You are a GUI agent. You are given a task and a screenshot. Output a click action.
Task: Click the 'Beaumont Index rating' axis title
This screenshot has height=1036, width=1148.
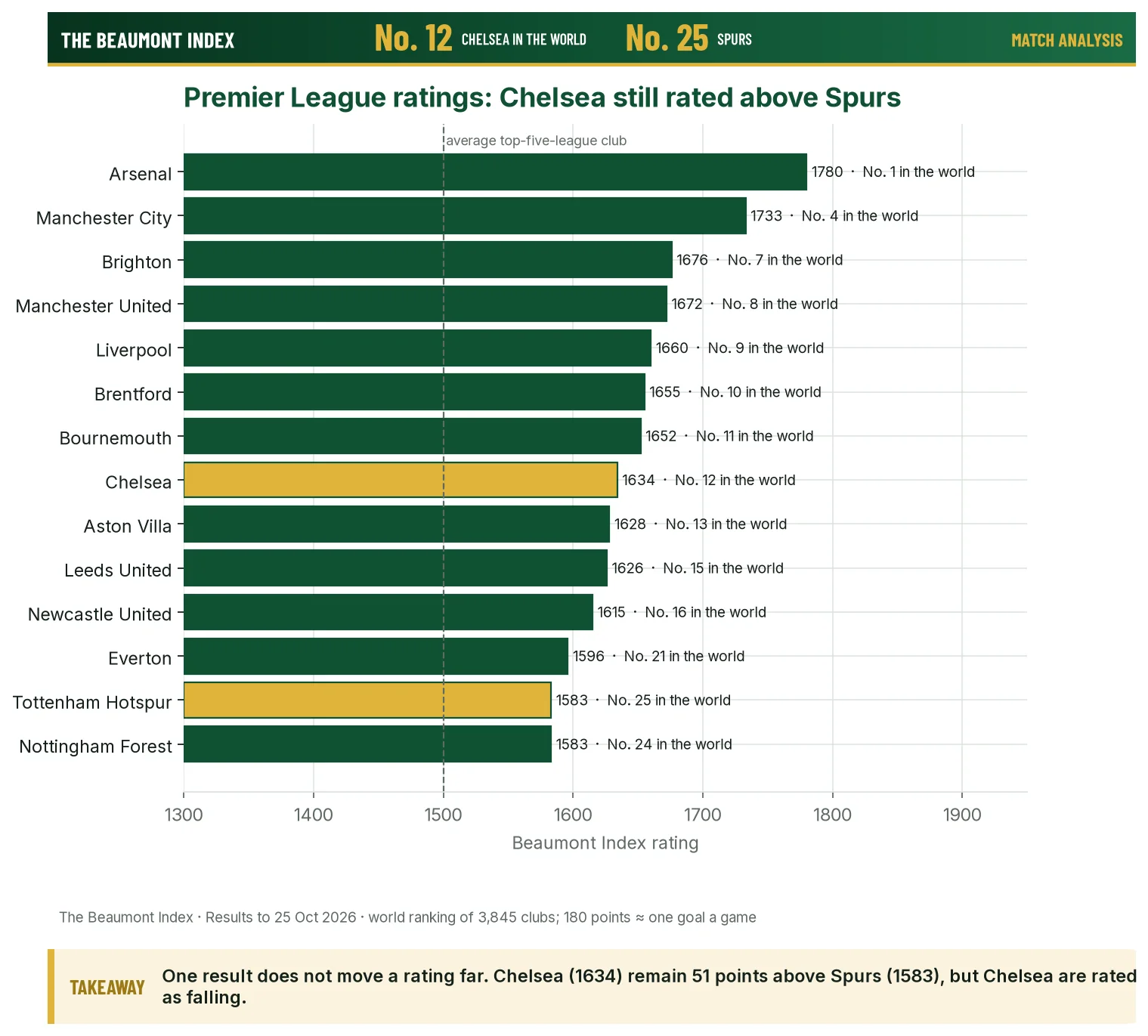click(x=605, y=843)
